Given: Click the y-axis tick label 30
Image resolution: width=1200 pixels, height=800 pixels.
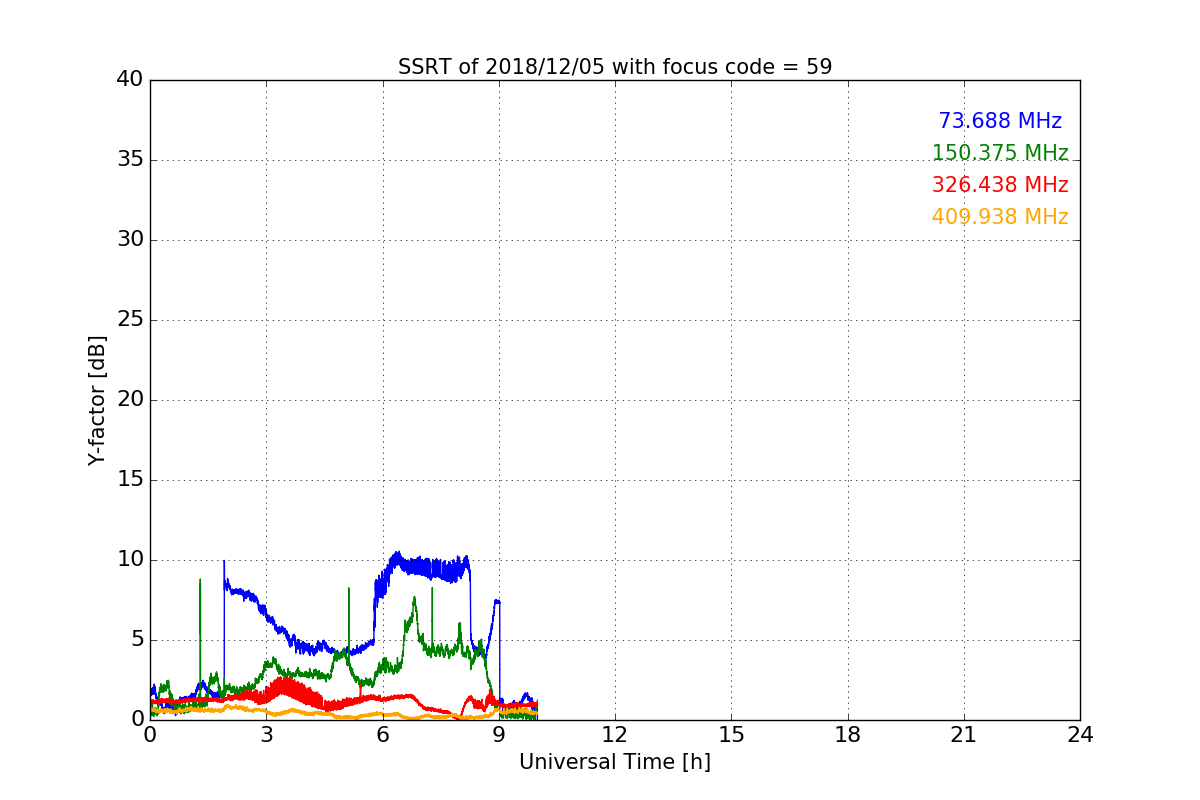Looking at the screenshot, I should tap(130, 240).
